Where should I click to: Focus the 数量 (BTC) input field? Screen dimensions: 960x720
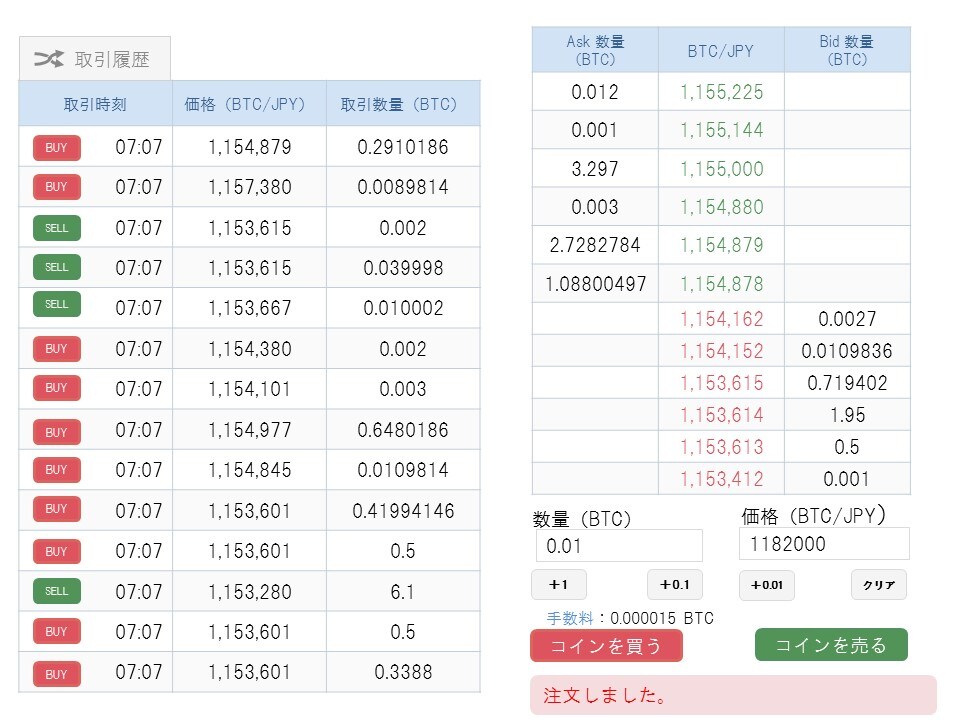point(618,546)
